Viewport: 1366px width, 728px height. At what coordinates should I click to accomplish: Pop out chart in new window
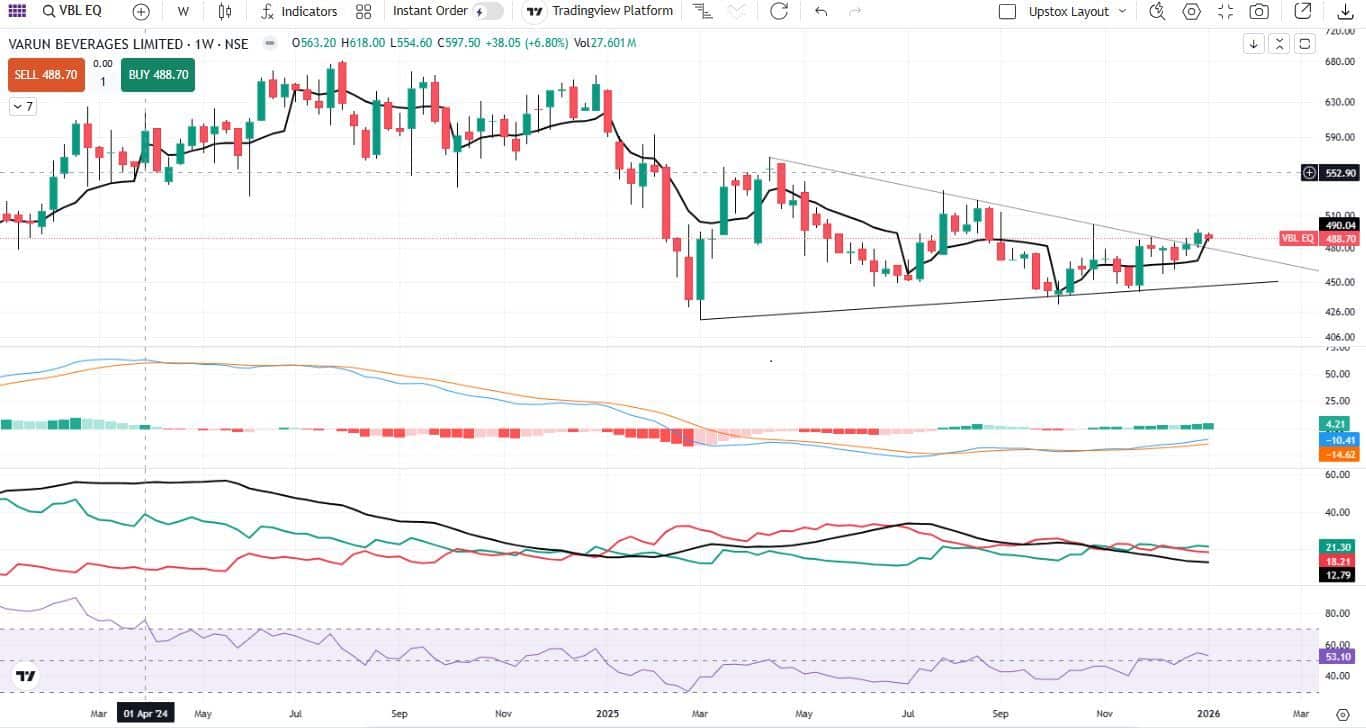click(1302, 12)
